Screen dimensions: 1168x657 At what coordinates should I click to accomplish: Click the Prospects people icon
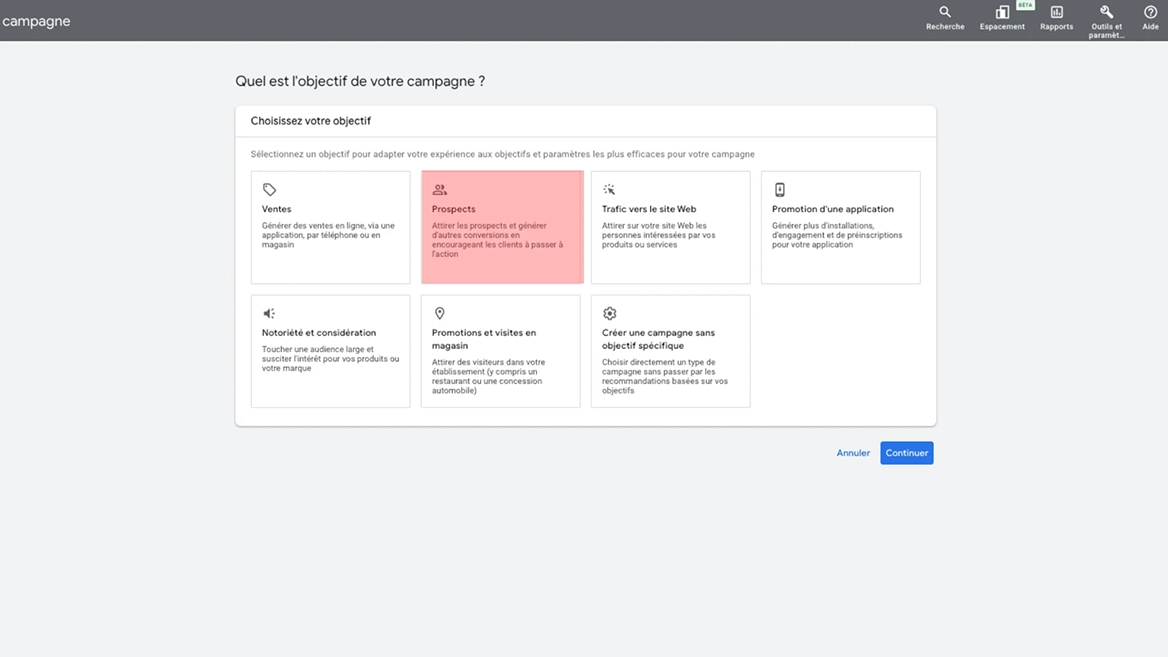(x=439, y=190)
